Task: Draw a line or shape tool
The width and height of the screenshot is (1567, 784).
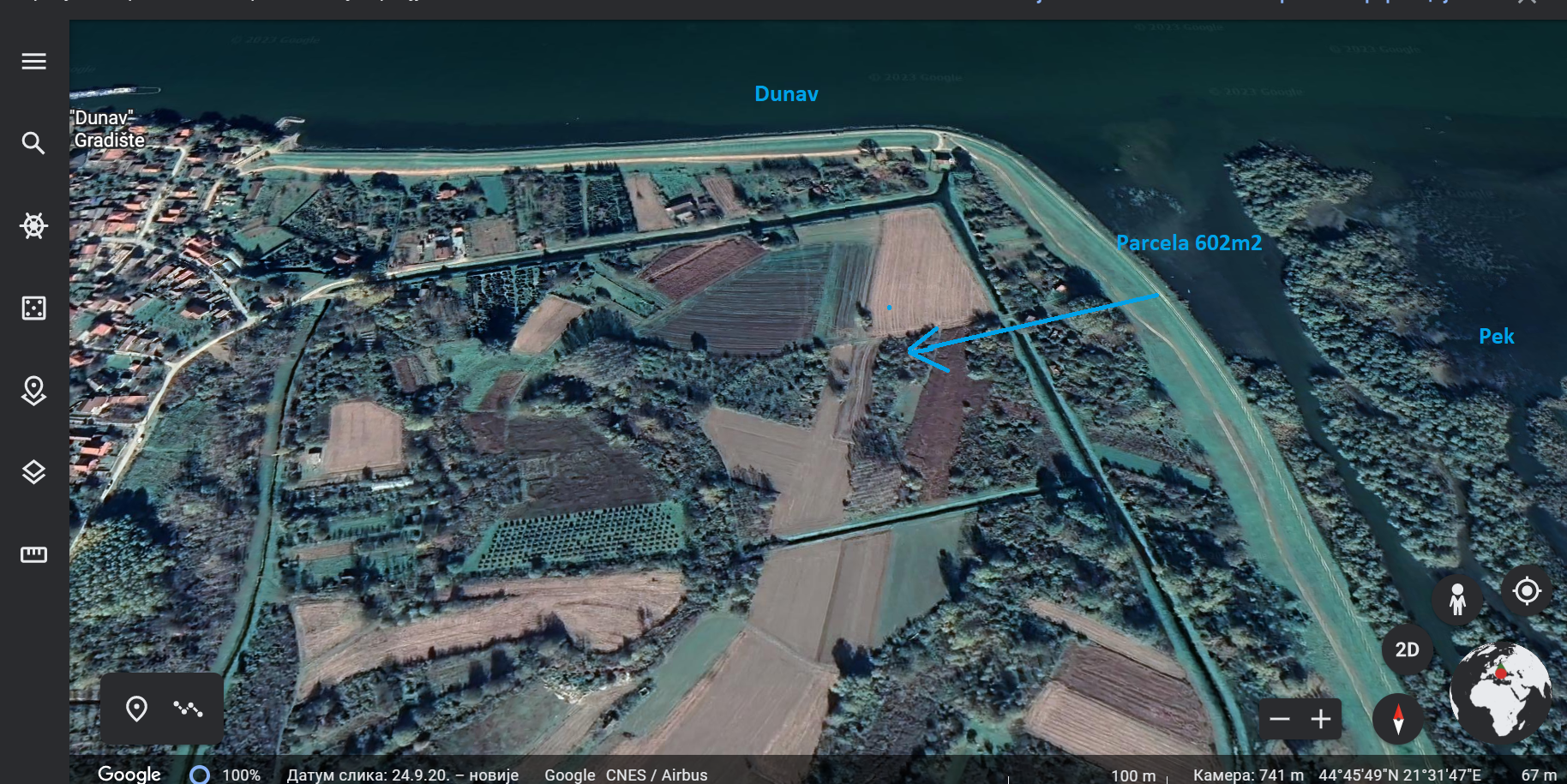Action: 188,709
